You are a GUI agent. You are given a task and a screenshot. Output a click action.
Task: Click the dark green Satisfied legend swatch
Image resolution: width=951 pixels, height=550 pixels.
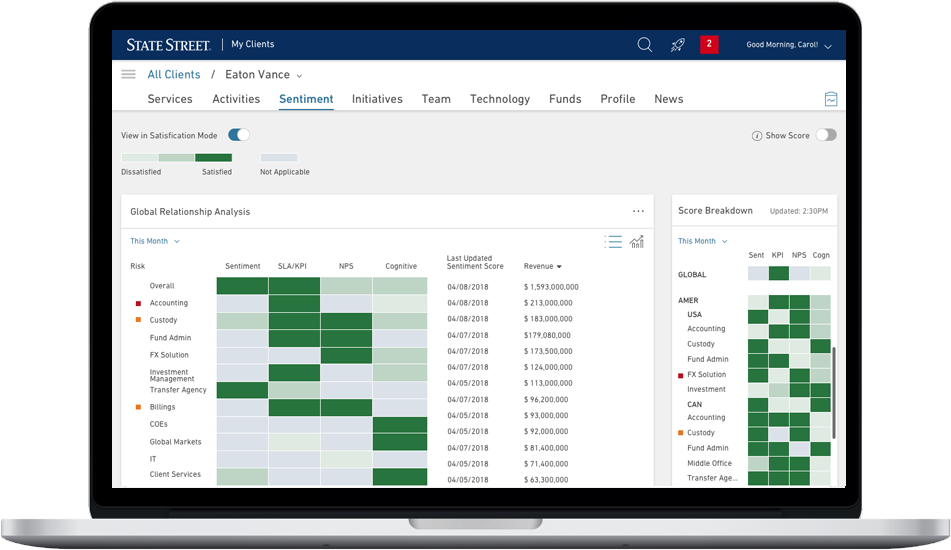coord(213,158)
